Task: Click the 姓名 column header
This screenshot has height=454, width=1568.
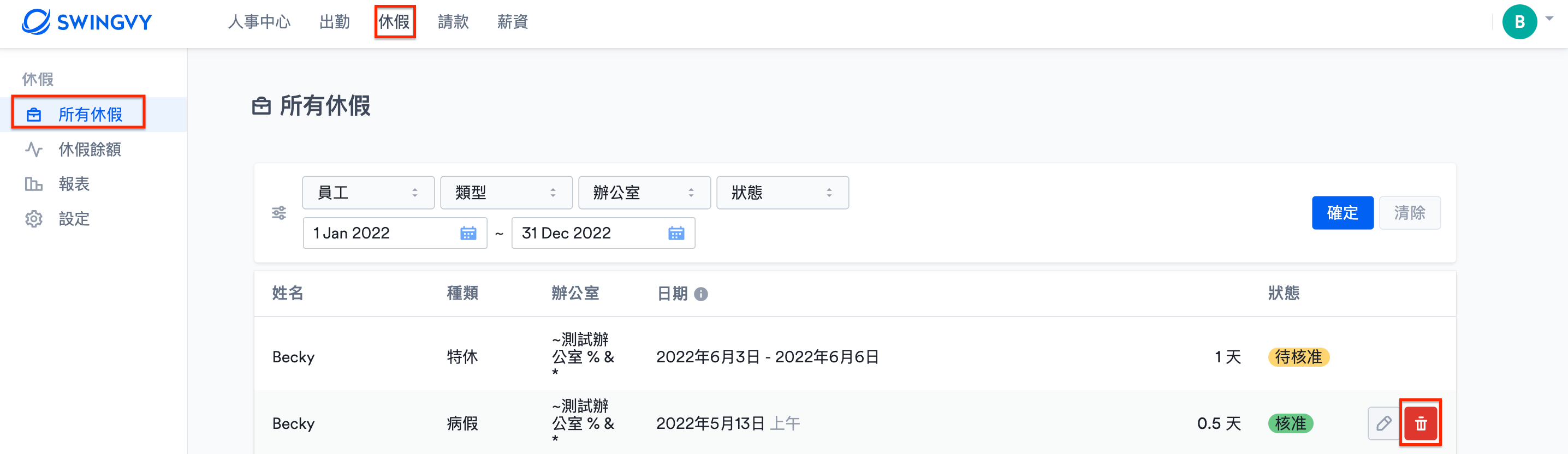Action: coord(287,294)
